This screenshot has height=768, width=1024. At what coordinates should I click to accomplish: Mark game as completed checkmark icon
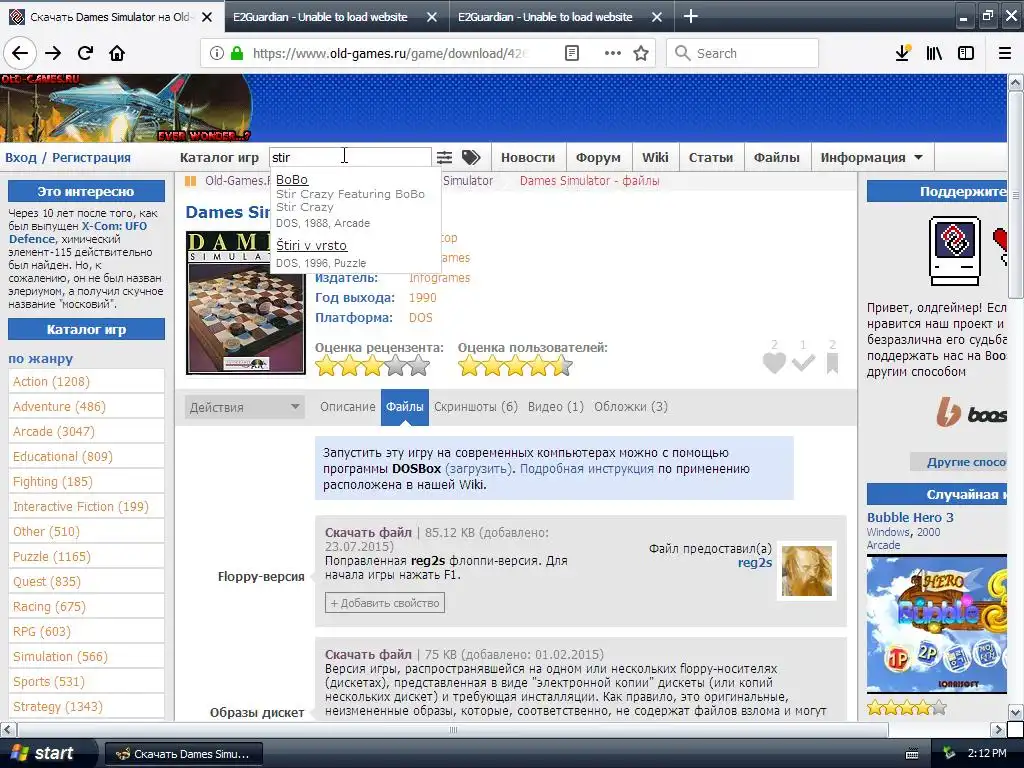coord(803,362)
